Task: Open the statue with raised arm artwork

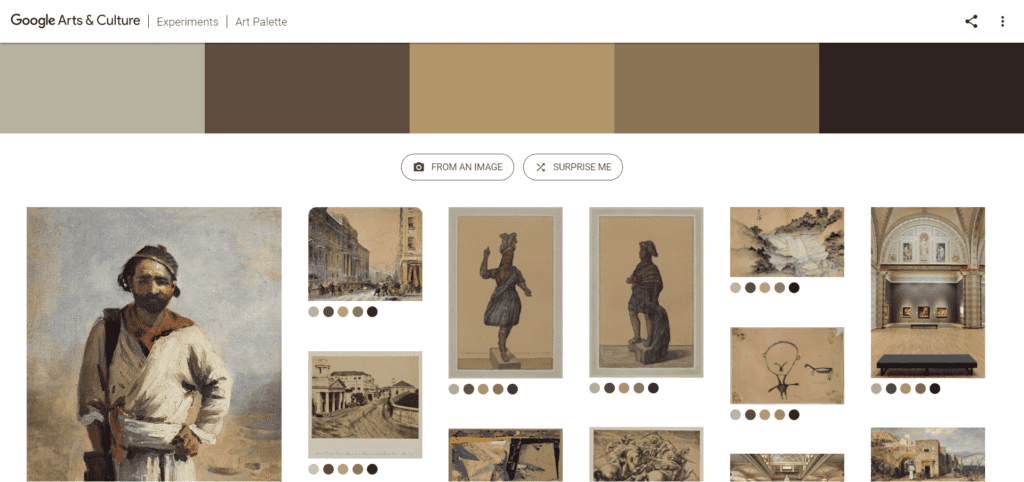Action: [505, 293]
